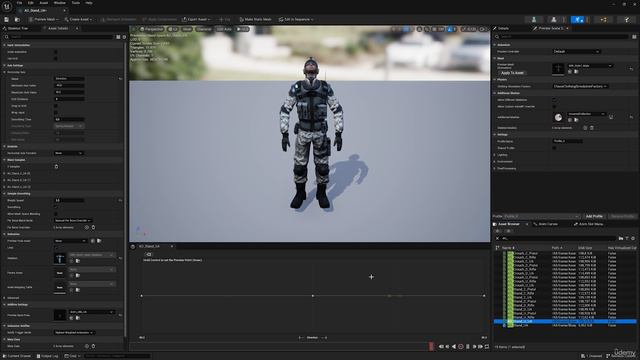Screen dimensions: 640x360
Task: Click the Output Log button
Action: pos(47,356)
